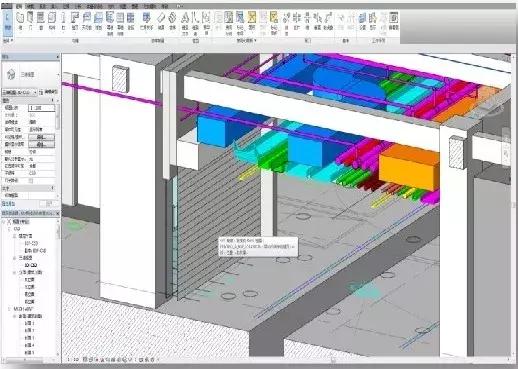Click the Edit Type button in Properties
Image resolution: width=518 pixels, height=369 pixels.
click(x=49, y=92)
